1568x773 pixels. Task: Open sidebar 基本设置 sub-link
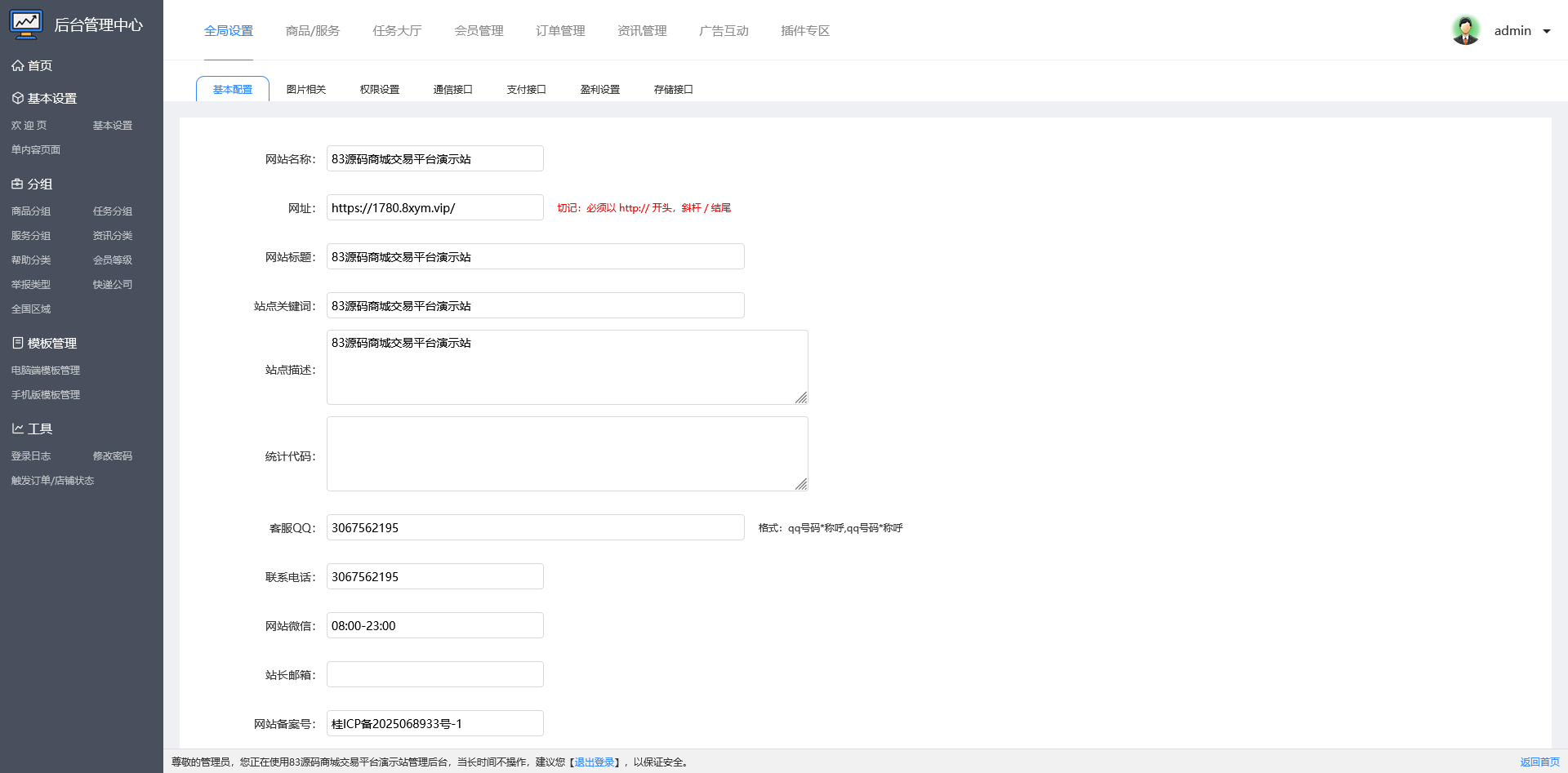pos(113,126)
